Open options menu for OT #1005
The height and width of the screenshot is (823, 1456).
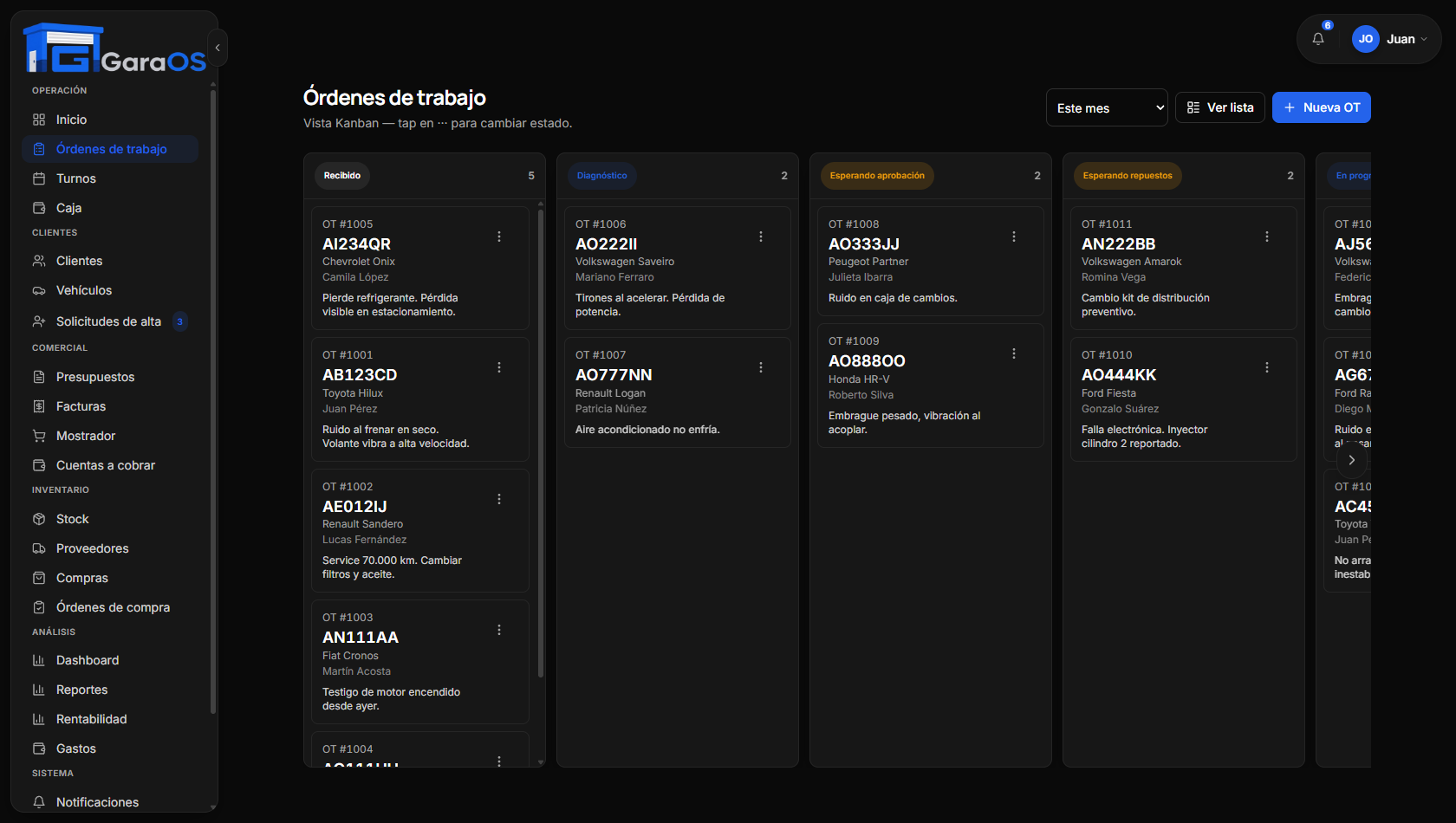click(x=499, y=237)
